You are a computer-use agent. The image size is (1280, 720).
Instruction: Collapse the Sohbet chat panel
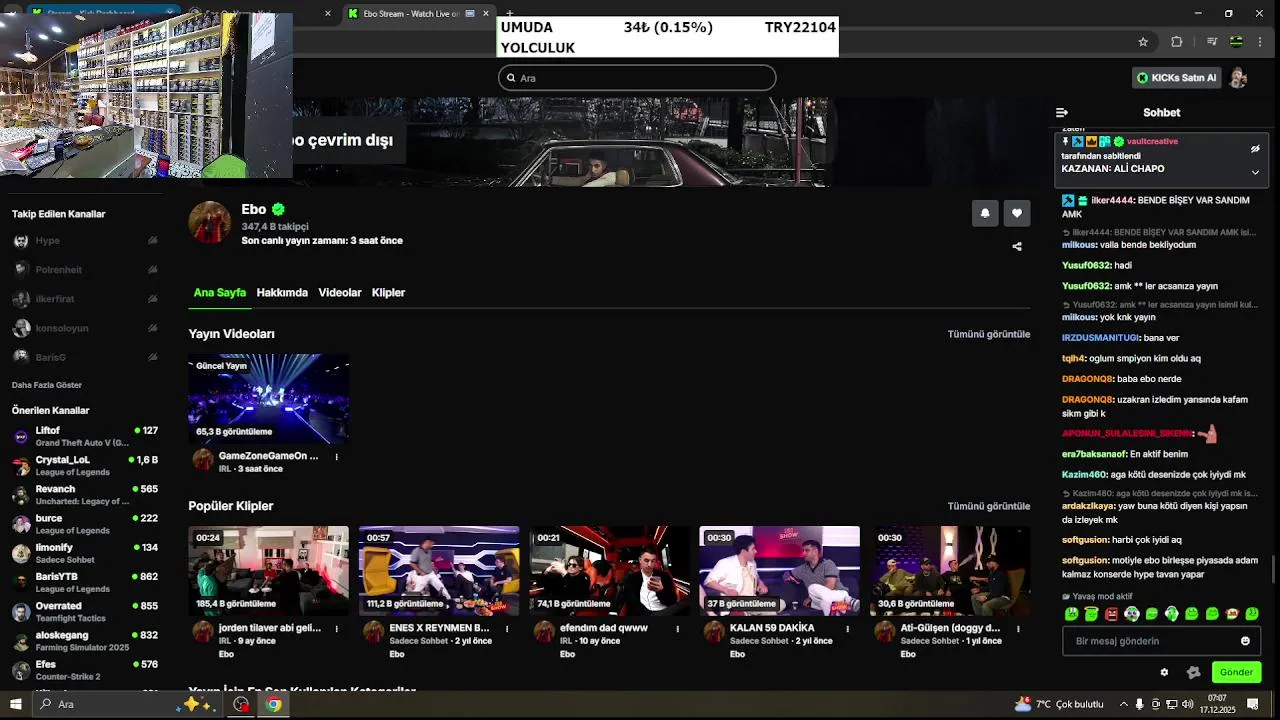(1062, 113)
